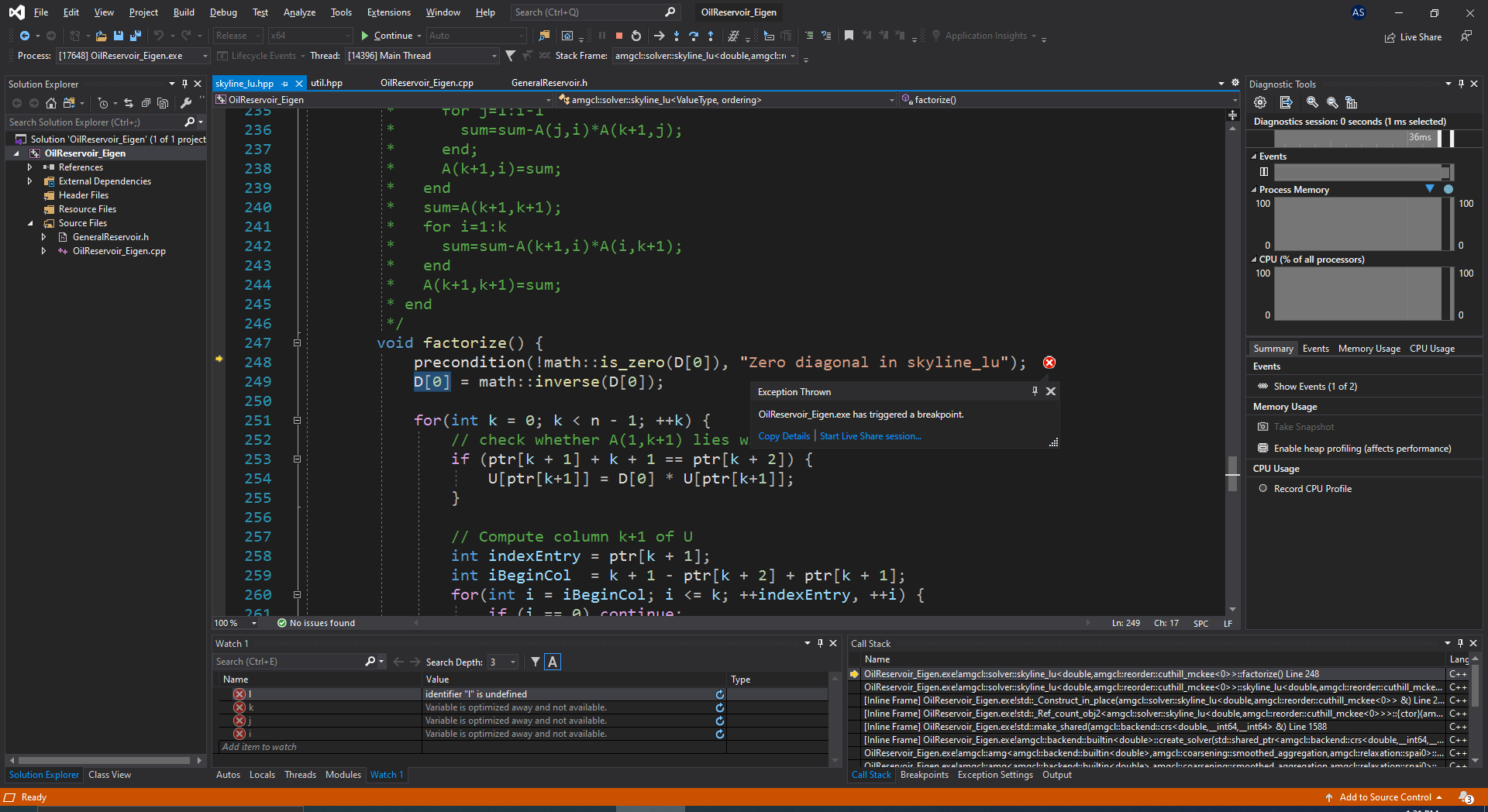Click the Properties wrench icon in Solution Explorer
1488x812 pixels.
coord(186,103)
